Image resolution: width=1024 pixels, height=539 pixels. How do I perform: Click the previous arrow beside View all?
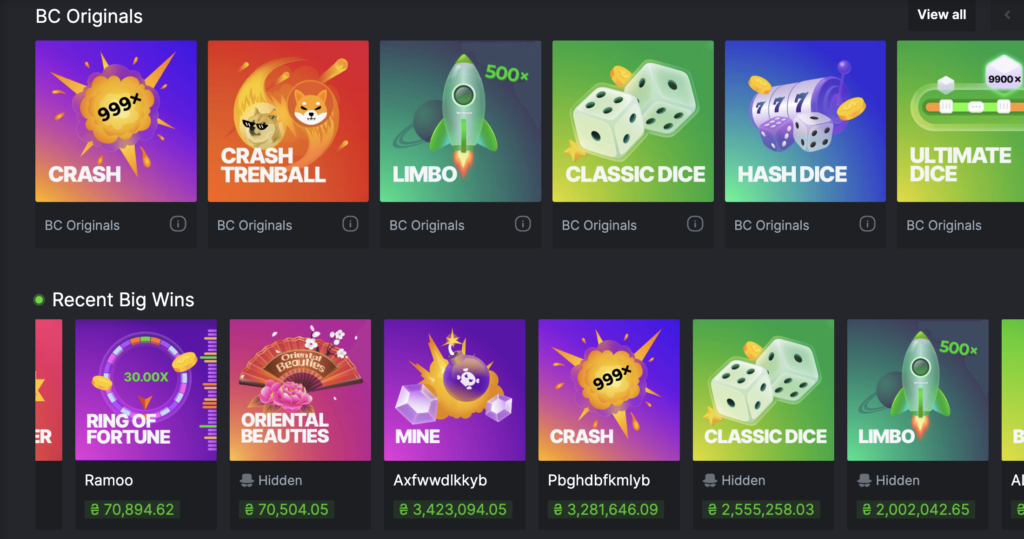(1006, 14)
